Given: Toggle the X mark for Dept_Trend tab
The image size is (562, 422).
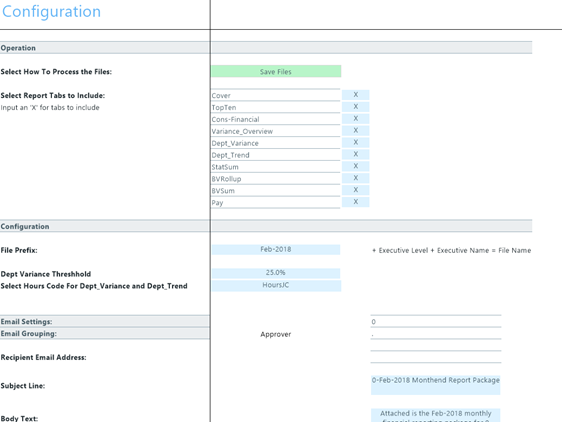Looking at the screenshot, I should (x=356, y=154).
